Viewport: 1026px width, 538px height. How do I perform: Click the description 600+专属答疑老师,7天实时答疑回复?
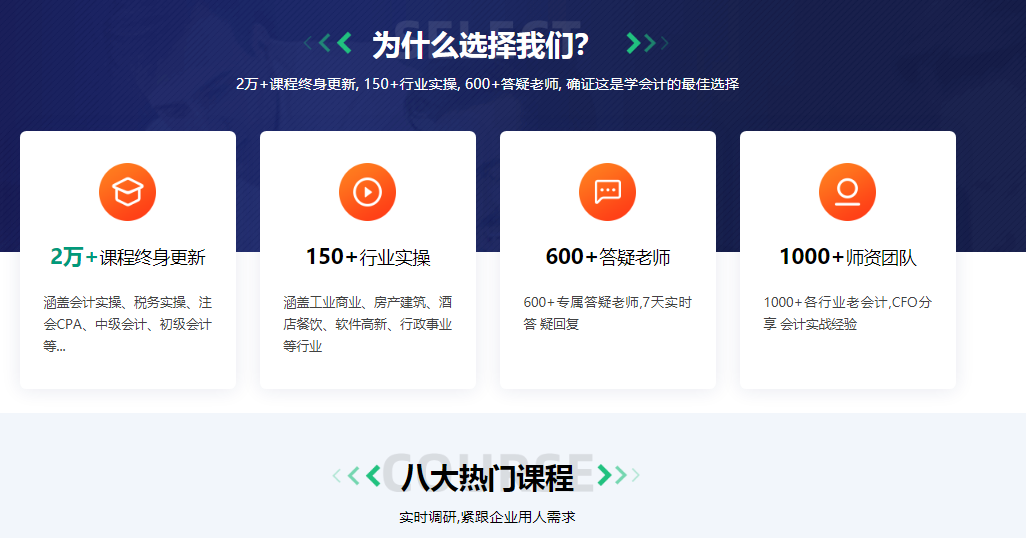pyautogui.click(x=607, y=313)
